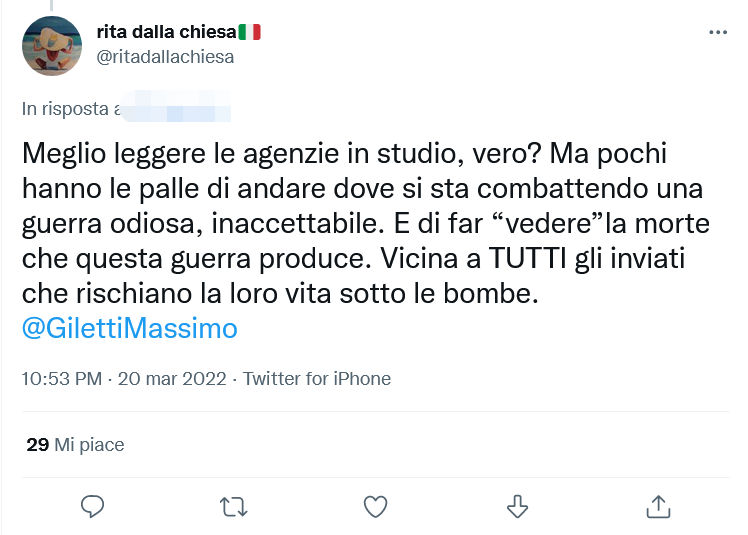Like the tweet with the heart
Viewport: 748px width, 535px height.
375,507
